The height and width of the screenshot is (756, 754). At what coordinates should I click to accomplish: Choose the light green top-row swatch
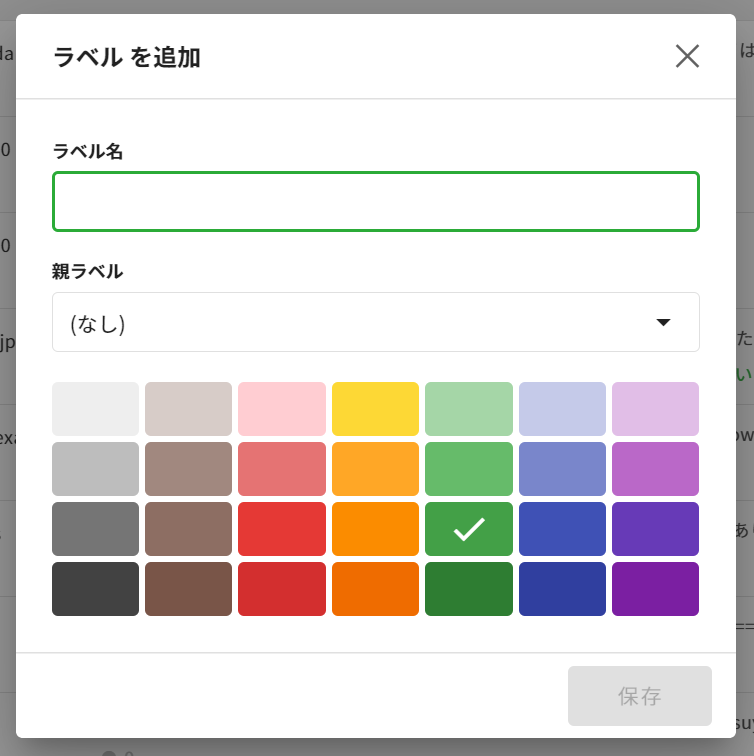469,409
